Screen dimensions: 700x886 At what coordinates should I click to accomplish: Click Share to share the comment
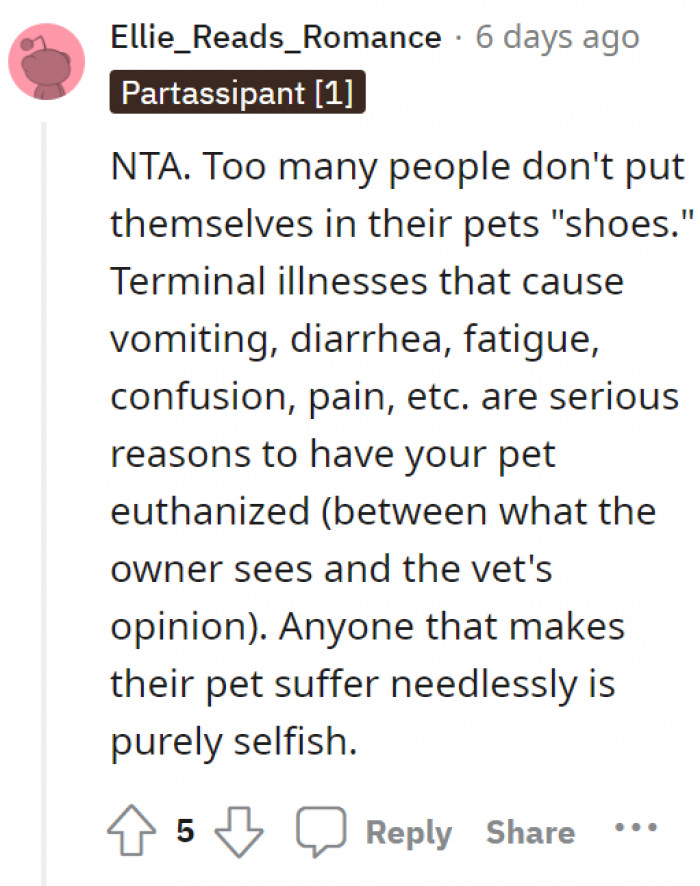click(531, 831)
